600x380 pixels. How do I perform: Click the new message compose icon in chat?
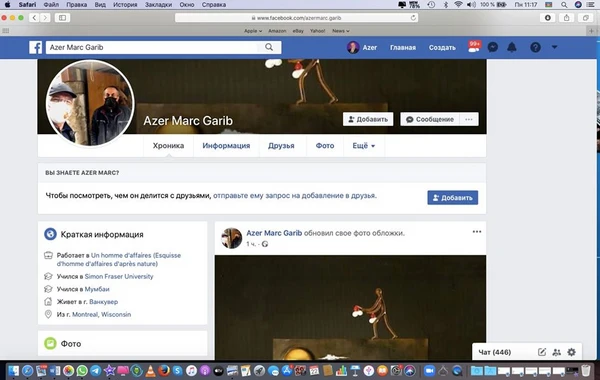(542, 352)
